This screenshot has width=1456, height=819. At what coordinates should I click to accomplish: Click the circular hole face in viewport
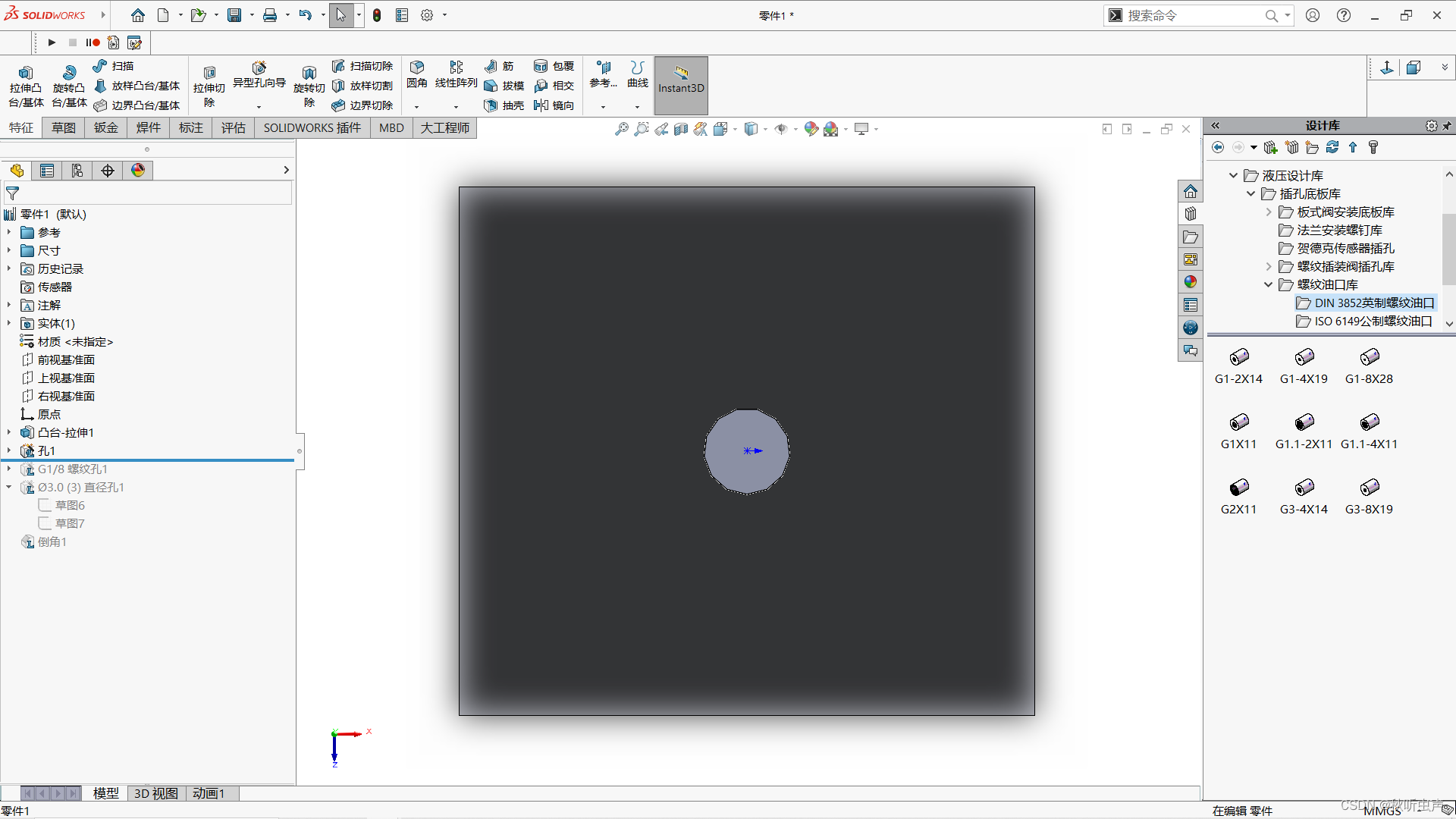747,451
